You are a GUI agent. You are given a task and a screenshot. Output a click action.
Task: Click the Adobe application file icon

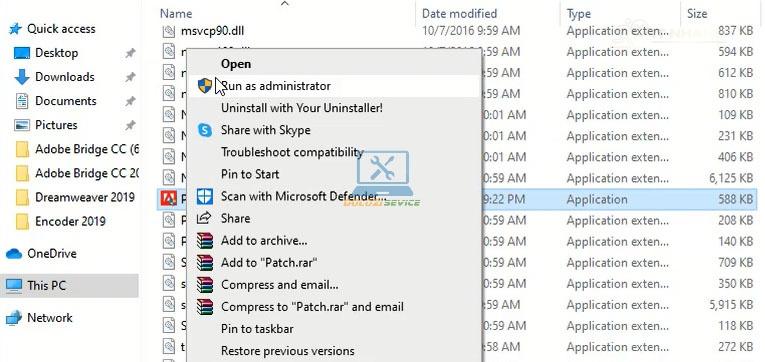point(169,199)
